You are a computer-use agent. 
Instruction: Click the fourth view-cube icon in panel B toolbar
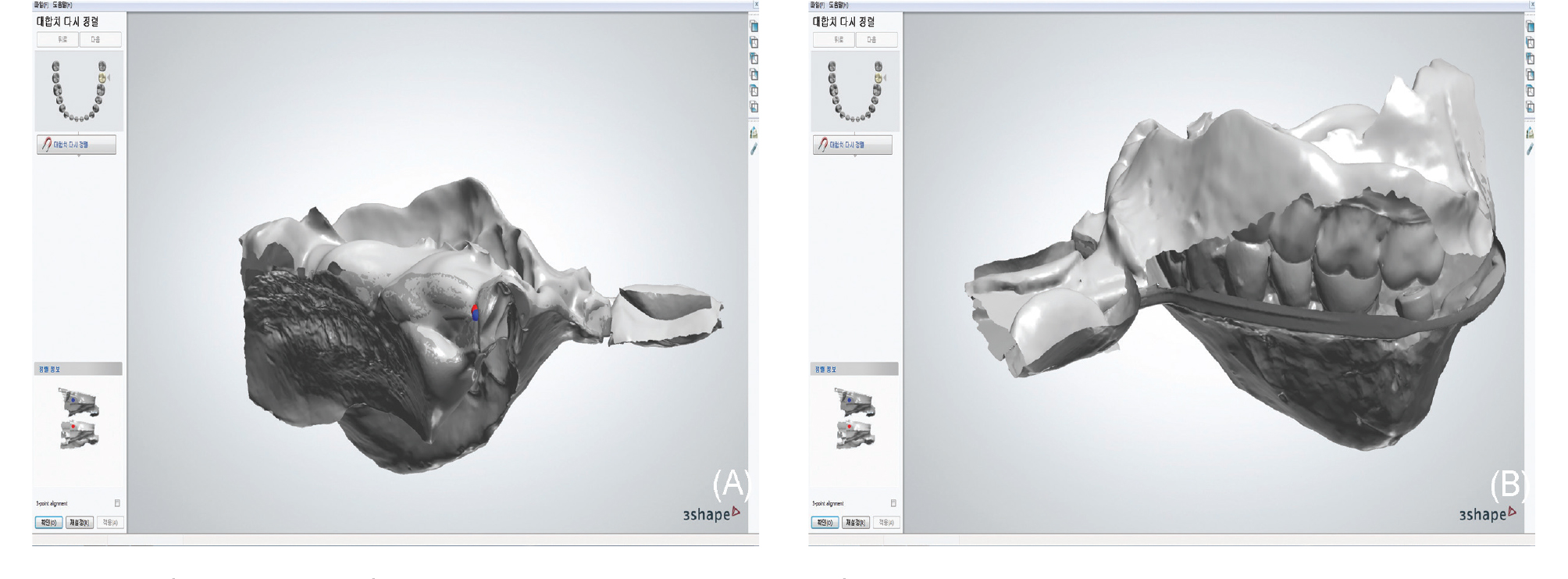[x=1531, y=75]
